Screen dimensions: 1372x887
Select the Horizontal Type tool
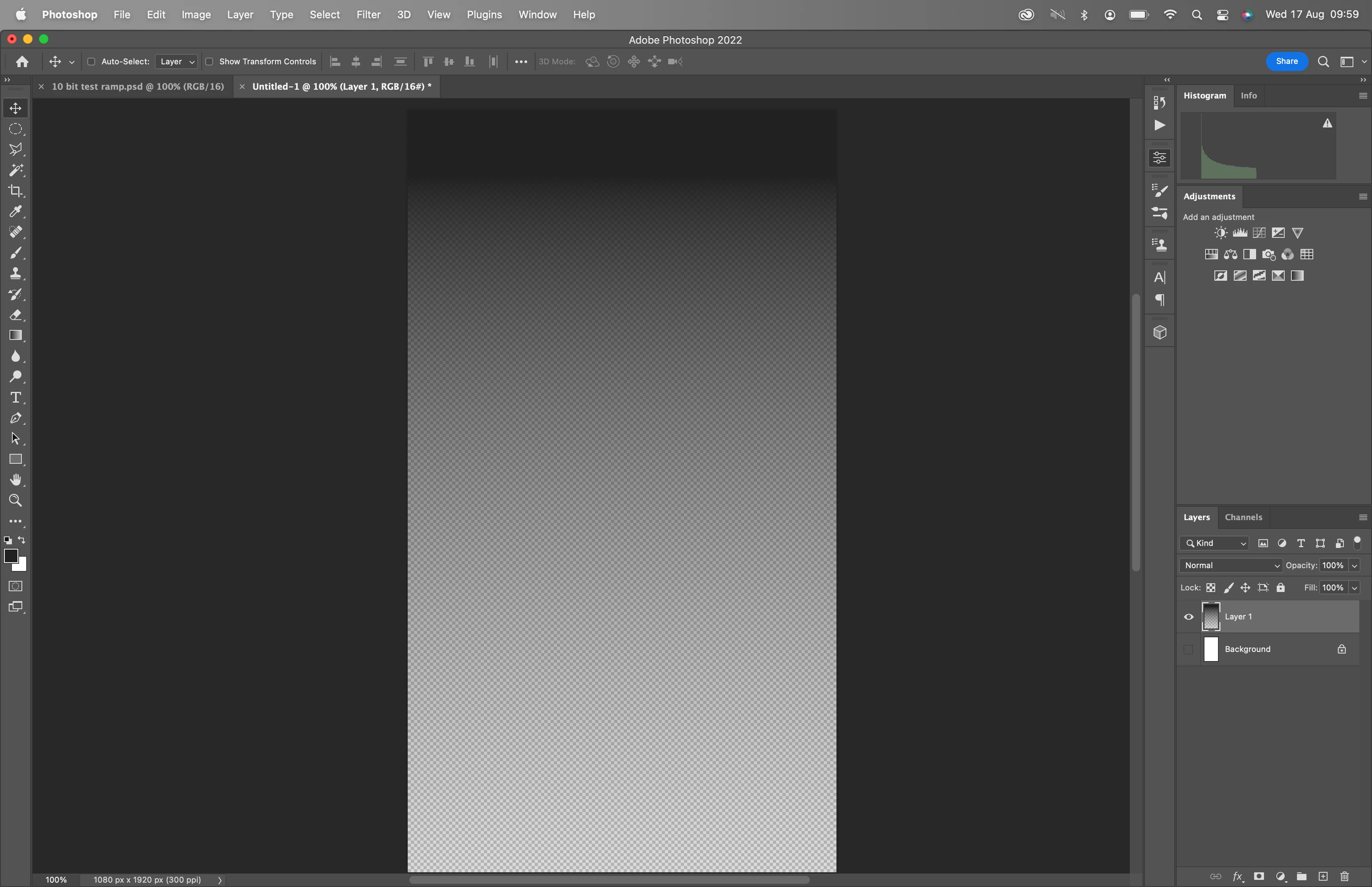pos(15,397)
